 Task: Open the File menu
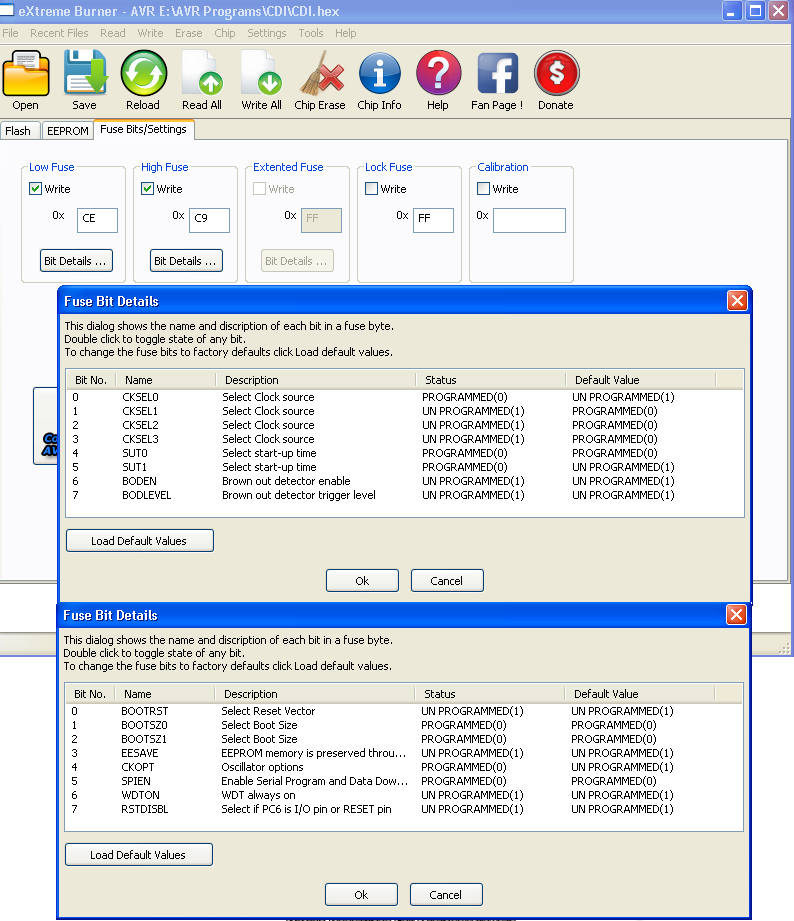tap(11, 33)
